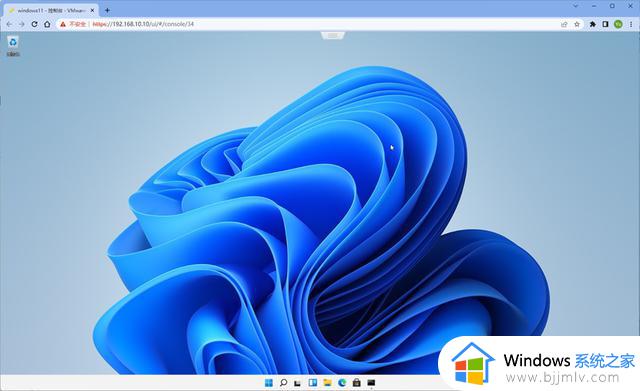Screen dimensions: 640x391
Task: Open the browser extensions puzzle icon
Action: 593,24
